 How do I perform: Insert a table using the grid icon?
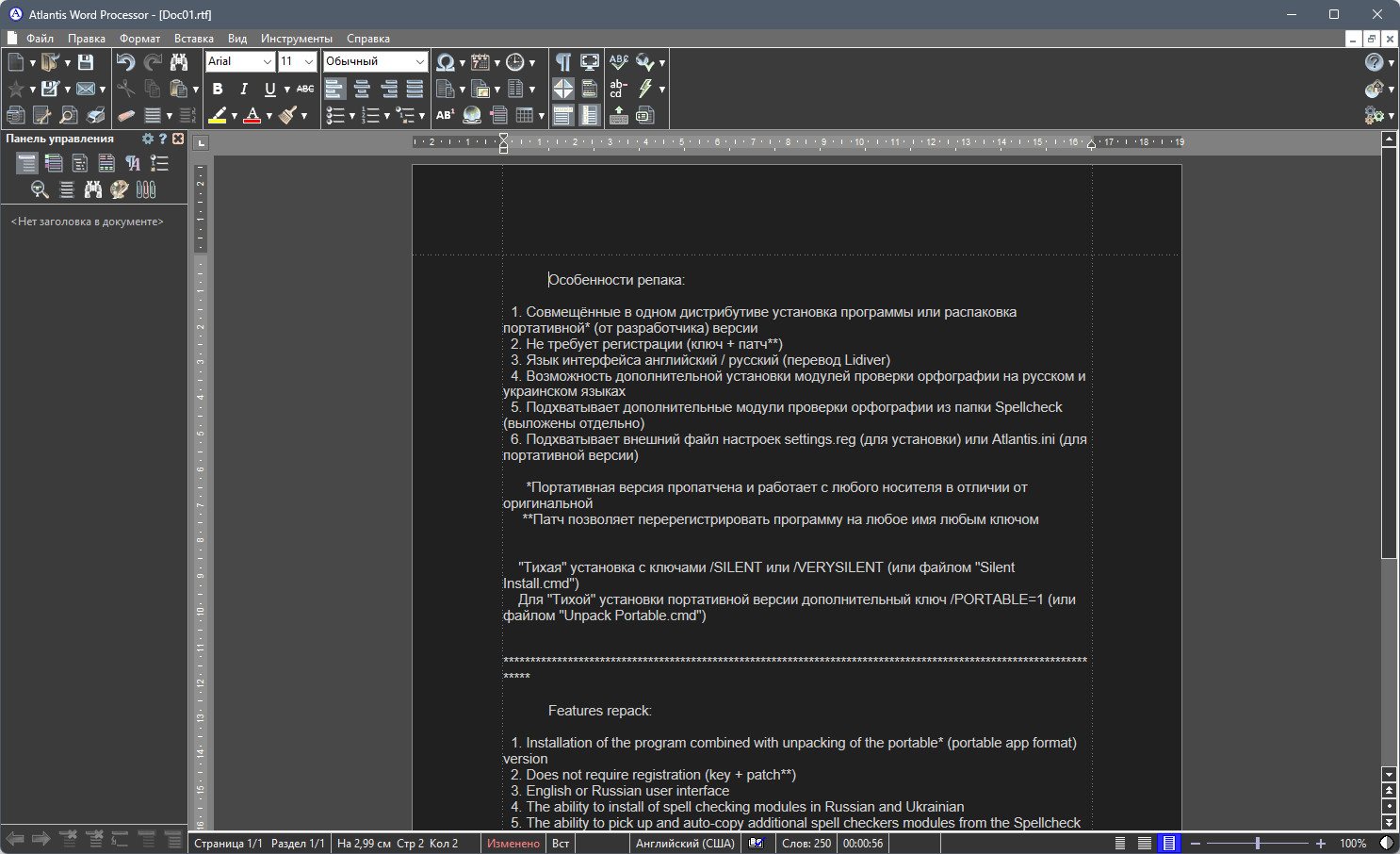click(x=525, y=115)
